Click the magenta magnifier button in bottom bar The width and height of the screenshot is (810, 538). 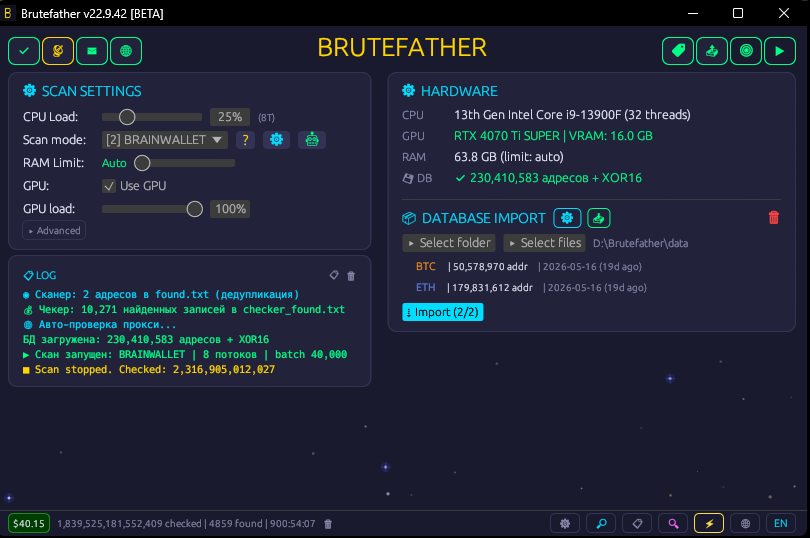coord(673,524)
